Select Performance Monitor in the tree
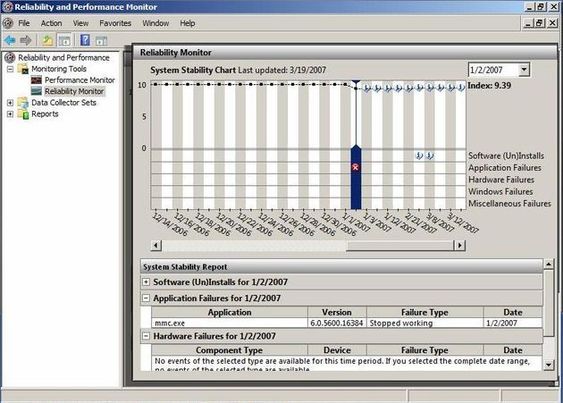 pyautogui.click(x=79, y=80)
